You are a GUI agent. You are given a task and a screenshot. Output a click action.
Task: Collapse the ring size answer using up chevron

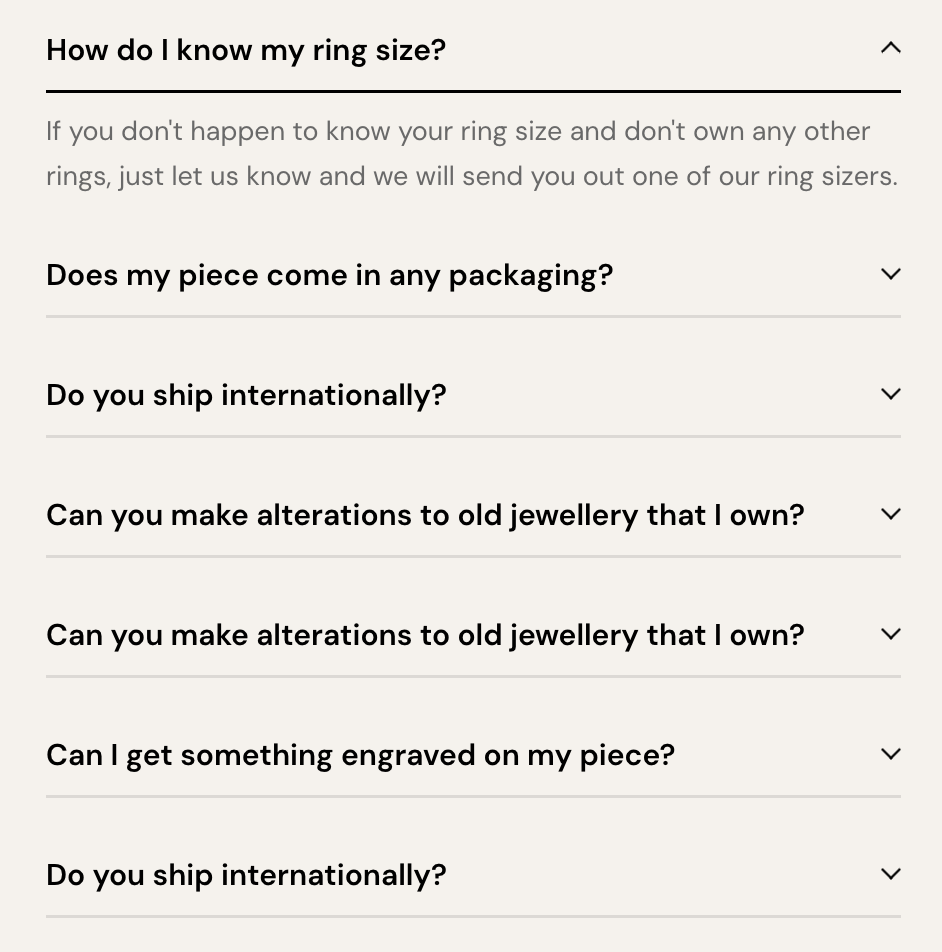coord(890,48)
